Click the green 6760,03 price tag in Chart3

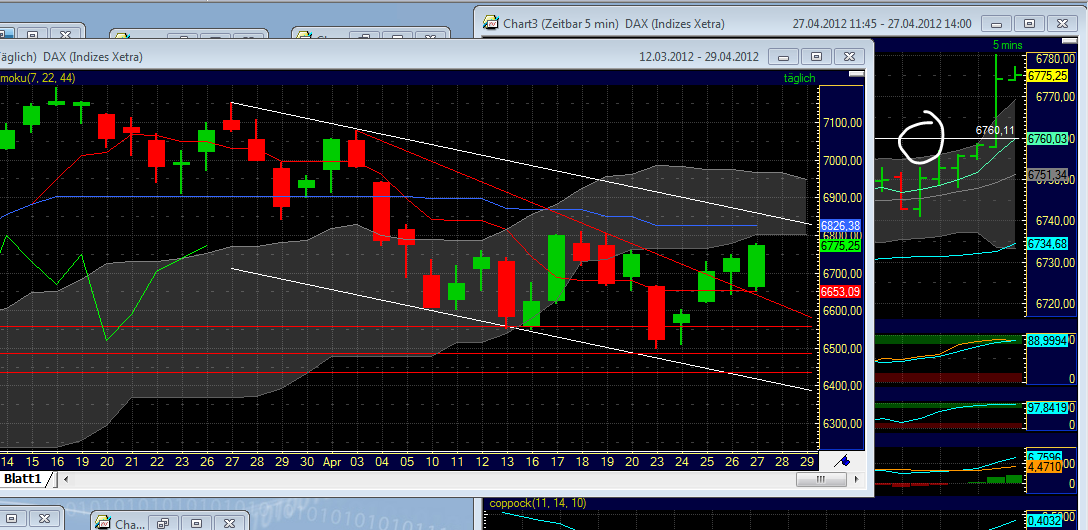click(1047, 139)
